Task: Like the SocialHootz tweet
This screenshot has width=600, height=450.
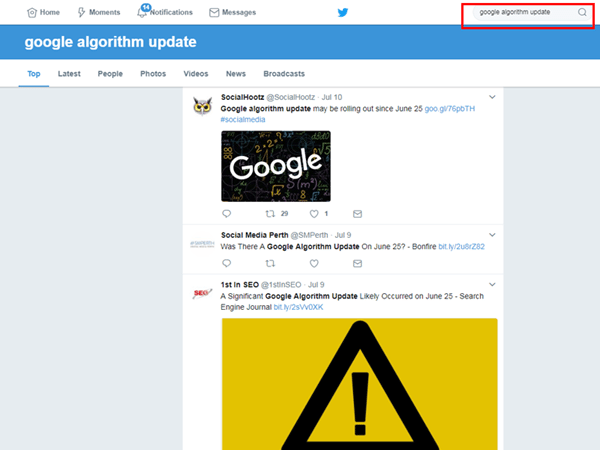Action: [314, 214]
